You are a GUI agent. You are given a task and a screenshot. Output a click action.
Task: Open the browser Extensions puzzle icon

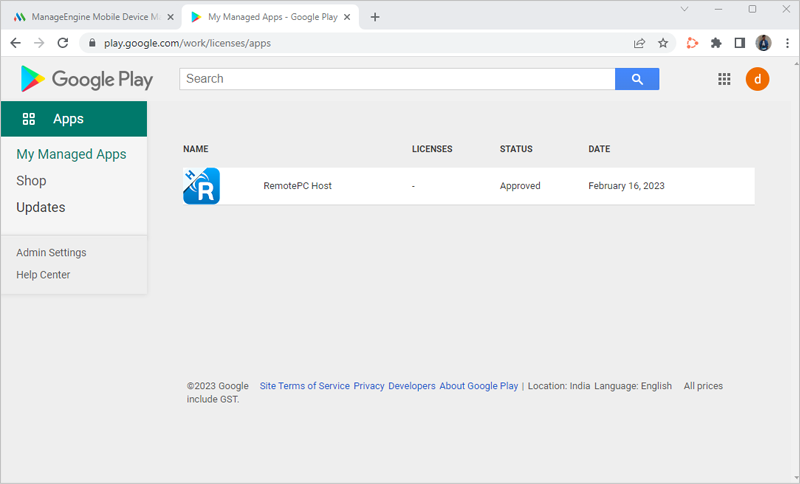tap(716, 43)
